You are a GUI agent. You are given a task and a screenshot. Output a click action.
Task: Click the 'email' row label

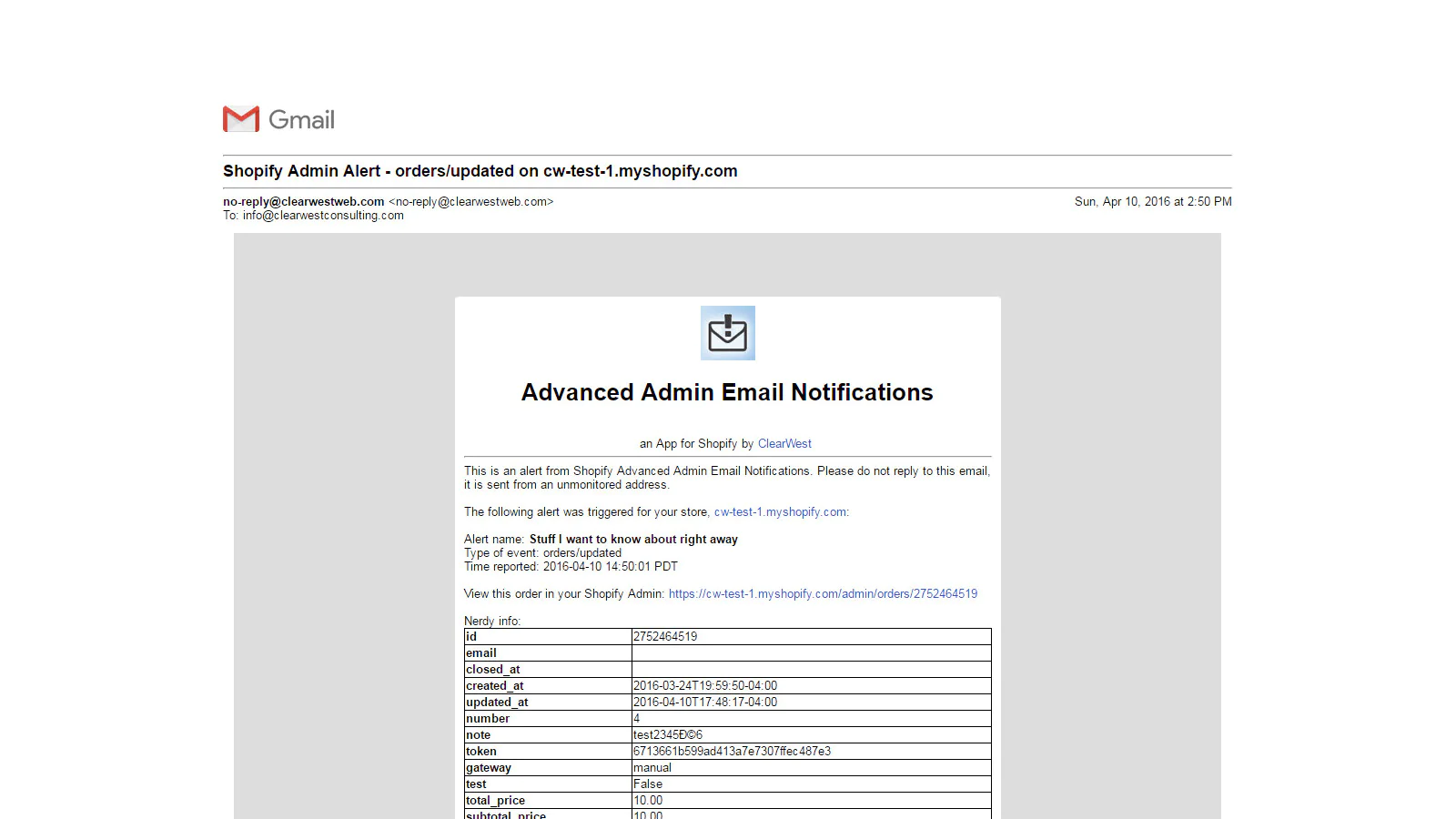481,653
